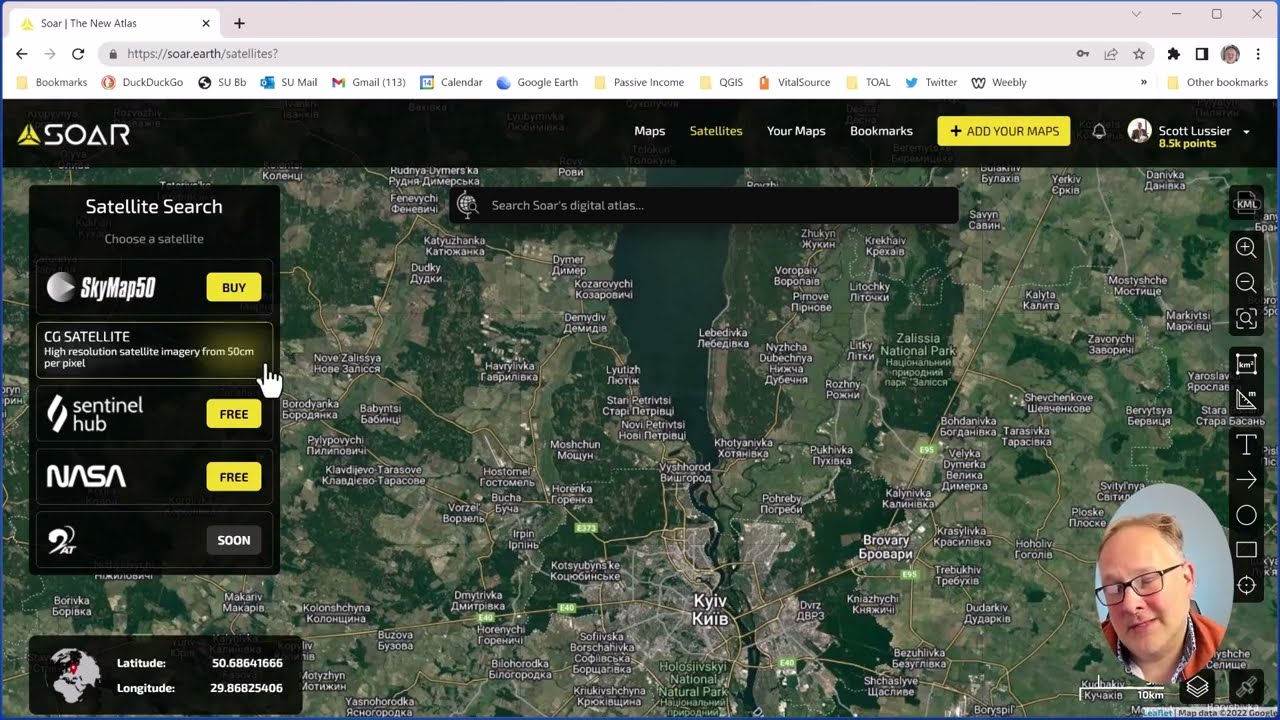Zoom out of the map
This screenshot has height=720, width=1280.
click(x=1246, y=283)
